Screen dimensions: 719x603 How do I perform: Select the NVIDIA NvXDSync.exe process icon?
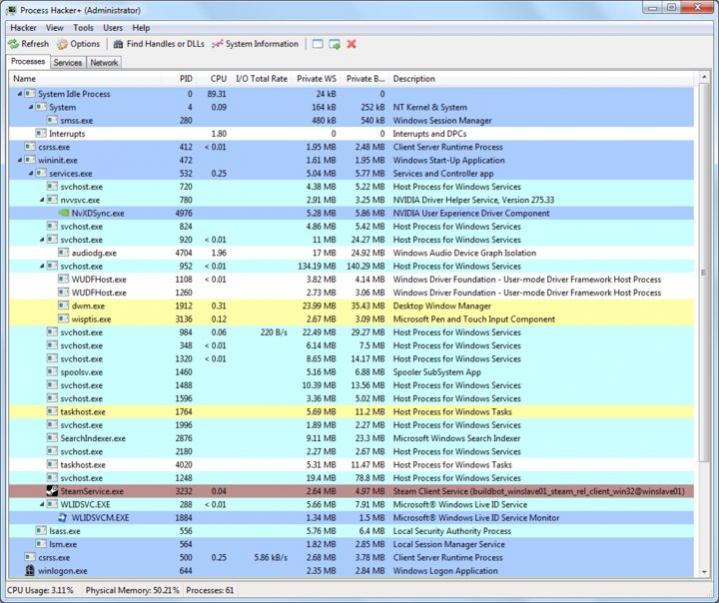point(64,213)
